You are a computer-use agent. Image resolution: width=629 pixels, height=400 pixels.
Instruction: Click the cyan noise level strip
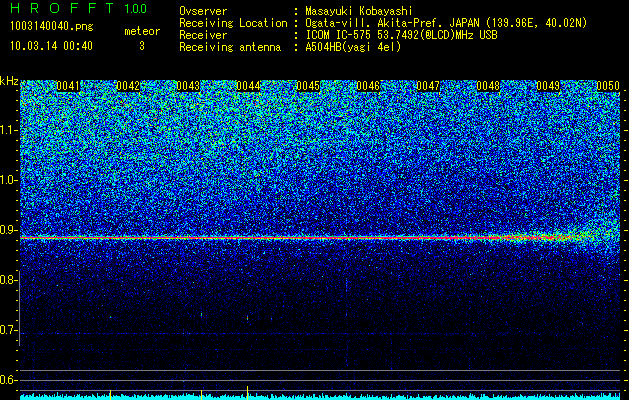coord(320,396)
